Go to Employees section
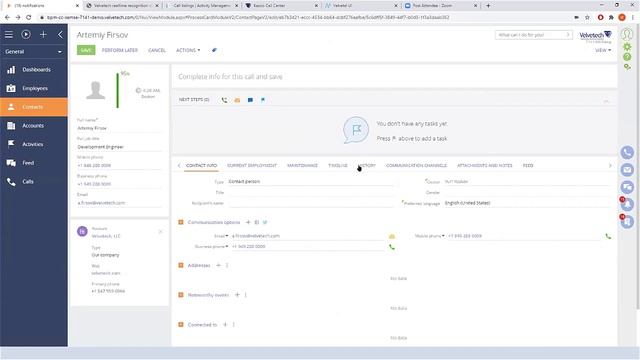Screen dimensions: 640x360 tap(34, 88)
